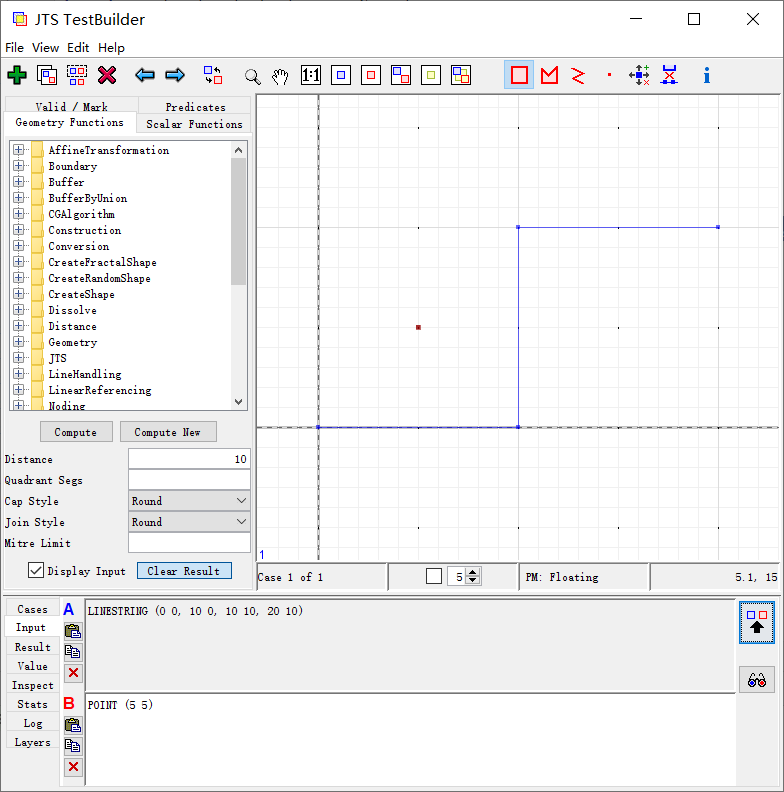This screenshot has width=784, height=792.
Task: Click the Distance input field
Action: tap(189, 459)
